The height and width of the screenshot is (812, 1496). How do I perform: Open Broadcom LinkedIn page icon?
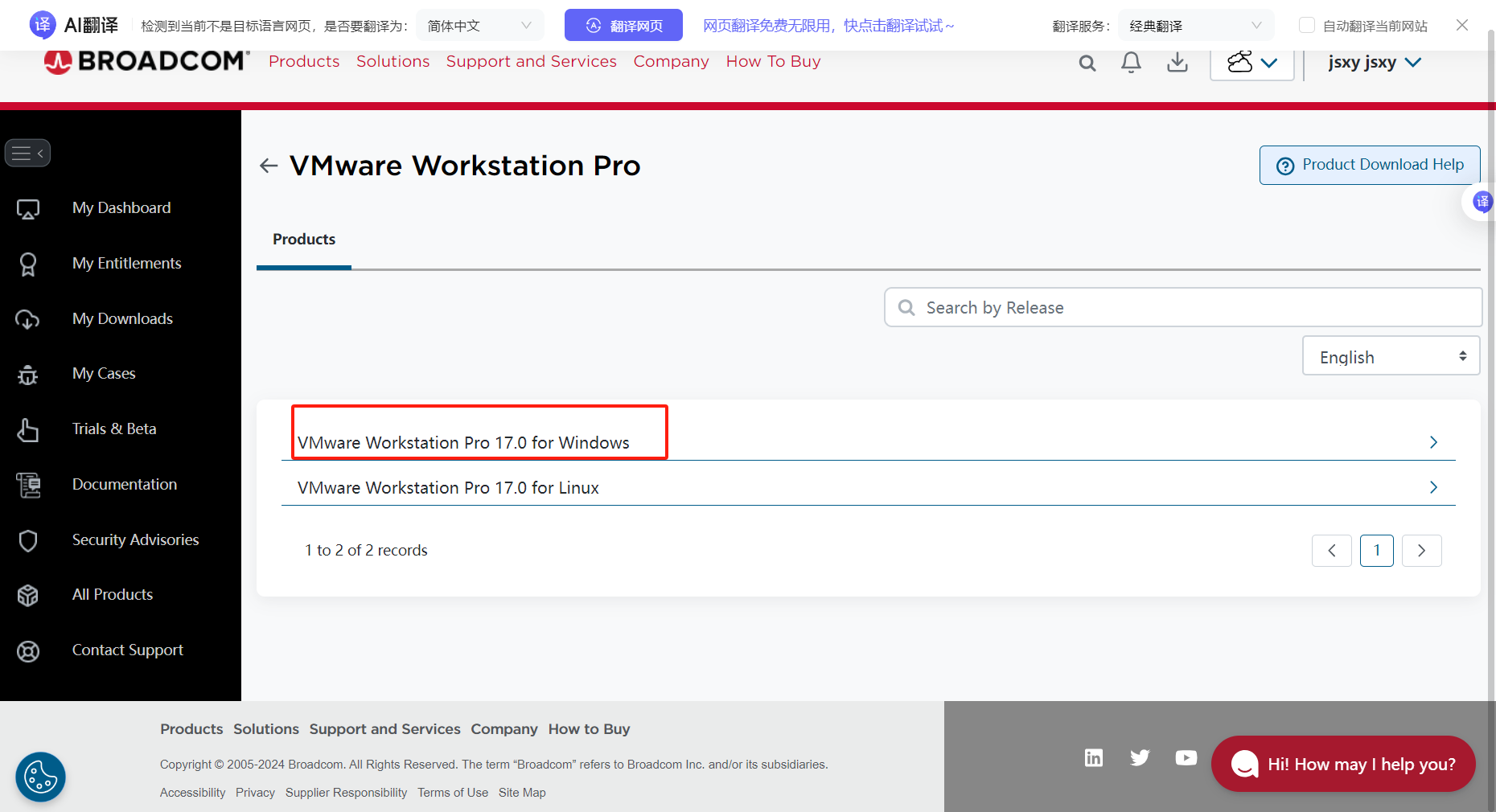click(x=1093, y=757)
